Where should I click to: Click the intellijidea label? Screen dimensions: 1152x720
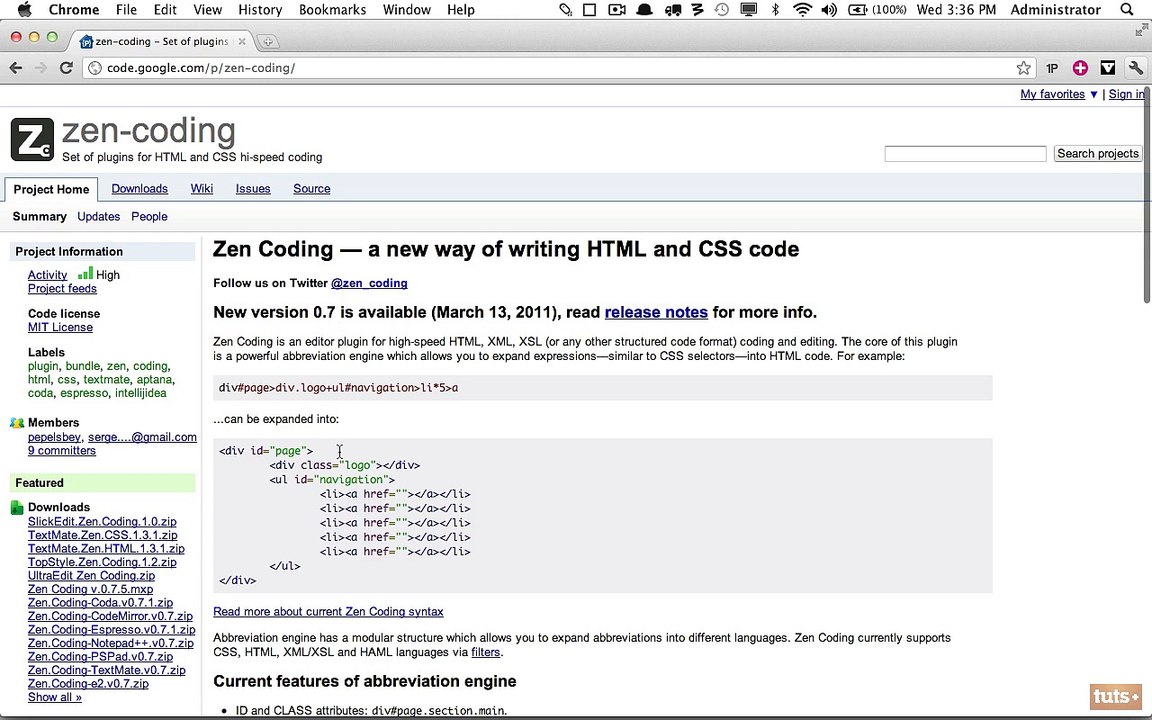(x=140, y=393)
